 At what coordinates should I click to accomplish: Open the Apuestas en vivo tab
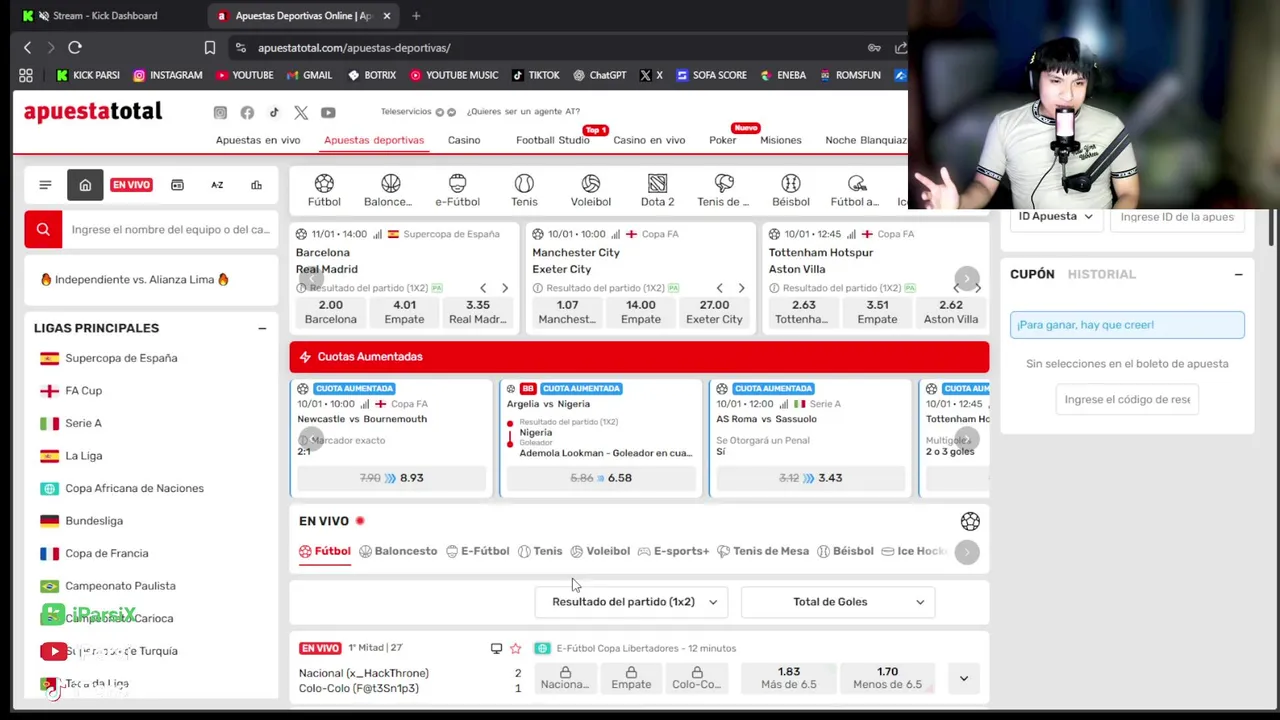(258, 140)
